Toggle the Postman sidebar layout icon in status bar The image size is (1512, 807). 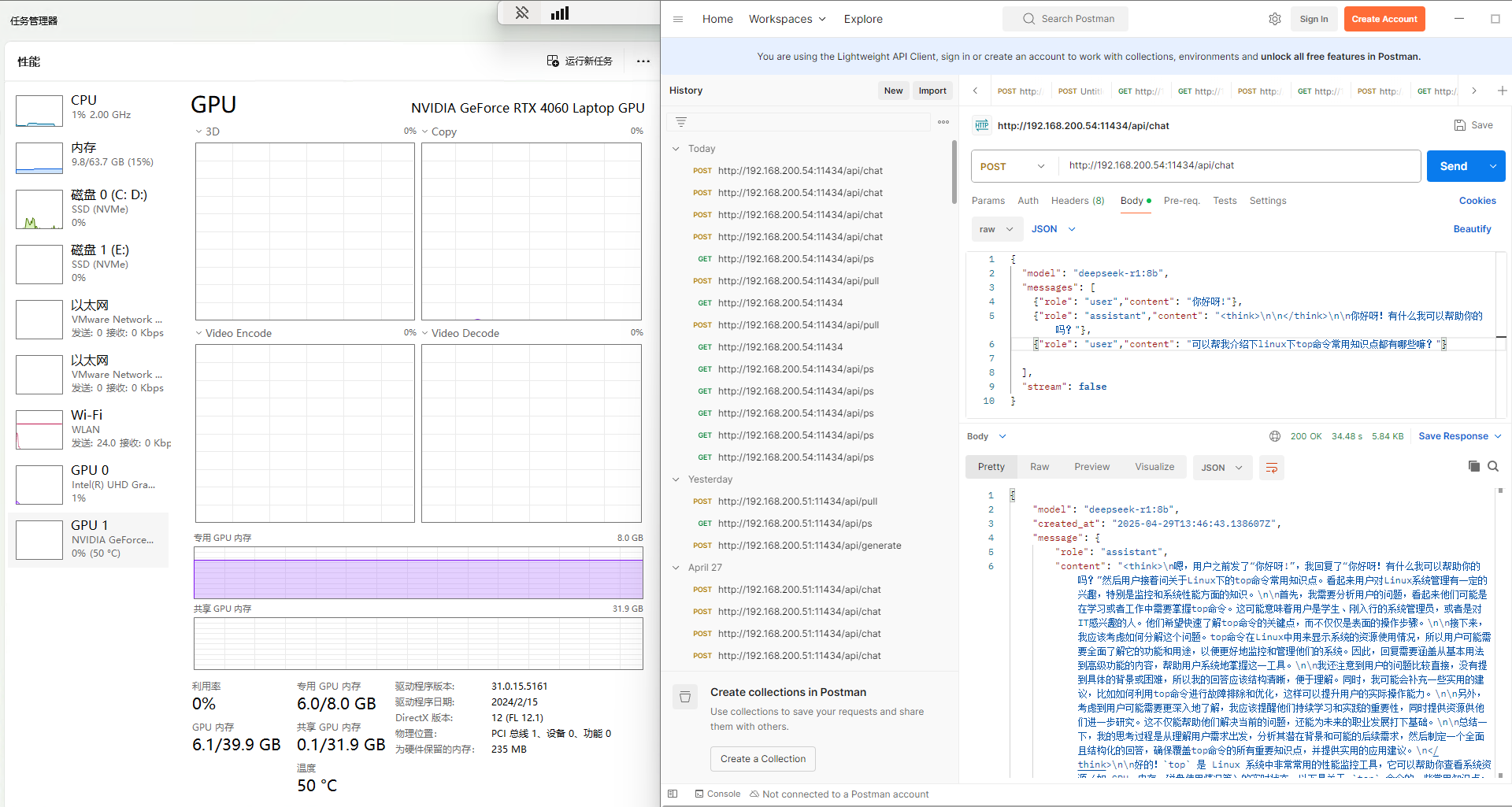(x=673, y=794)
